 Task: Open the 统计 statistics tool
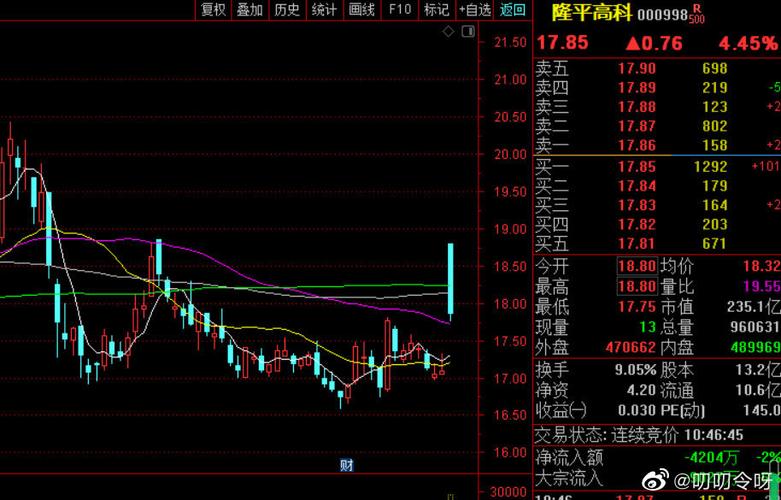(324, 9)
